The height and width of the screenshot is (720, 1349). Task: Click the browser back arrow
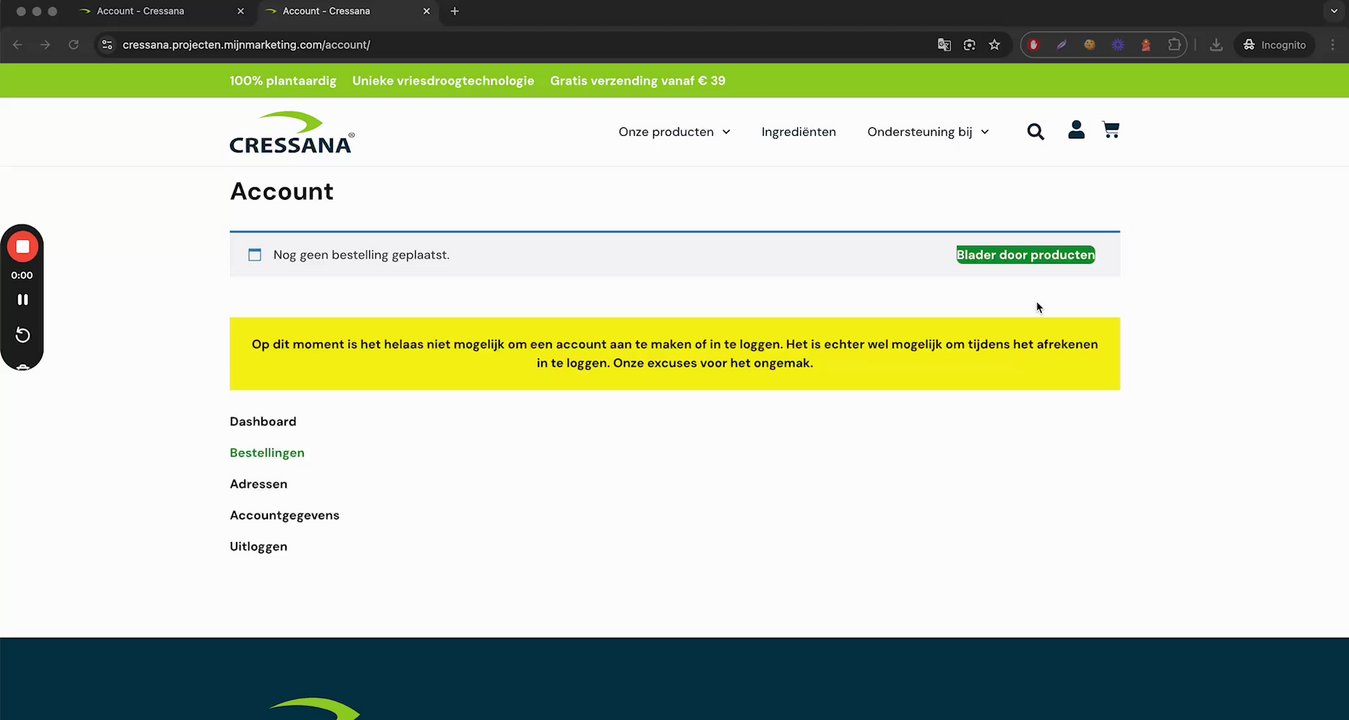click(x=17, y=45)
